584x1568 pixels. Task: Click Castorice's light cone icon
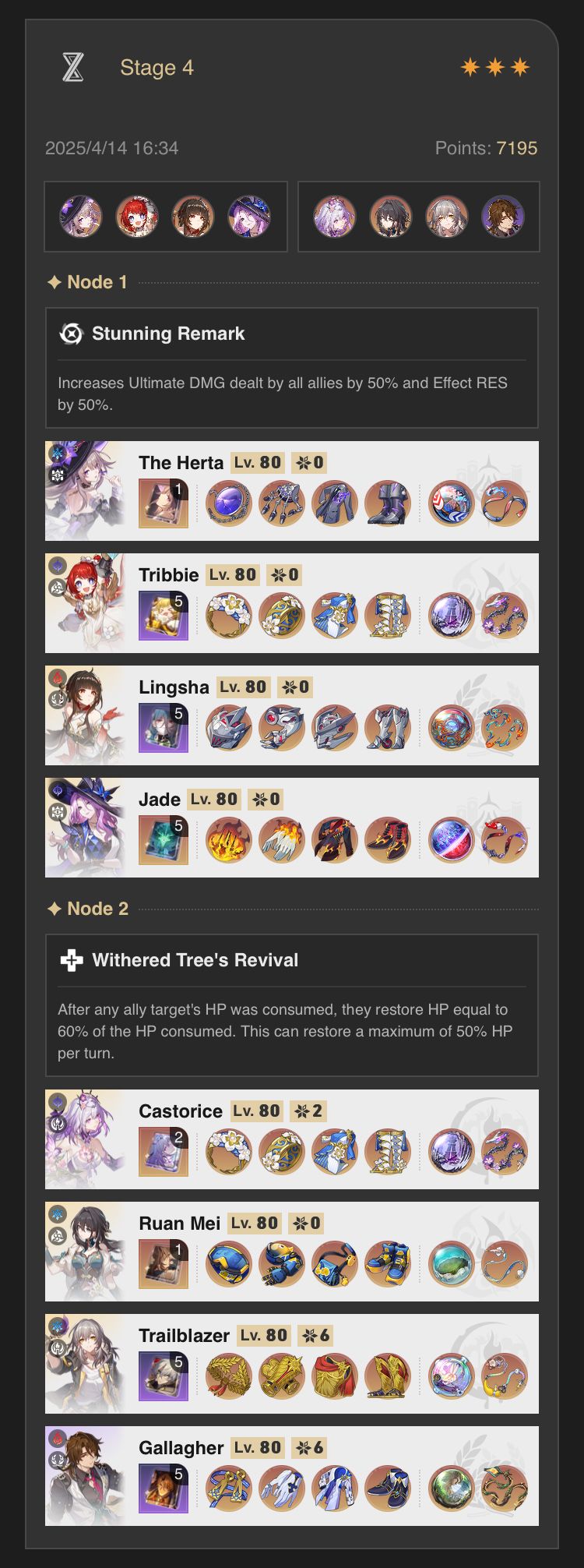pyautogui.click(x=164, y=1151)
